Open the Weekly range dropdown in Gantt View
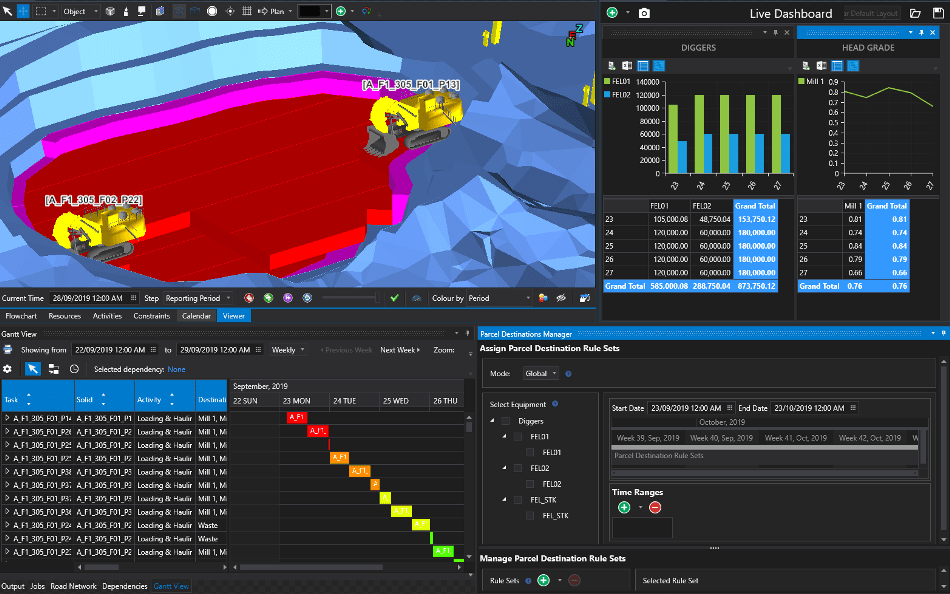Screen dimensions: 950x594 pos(288,350)
